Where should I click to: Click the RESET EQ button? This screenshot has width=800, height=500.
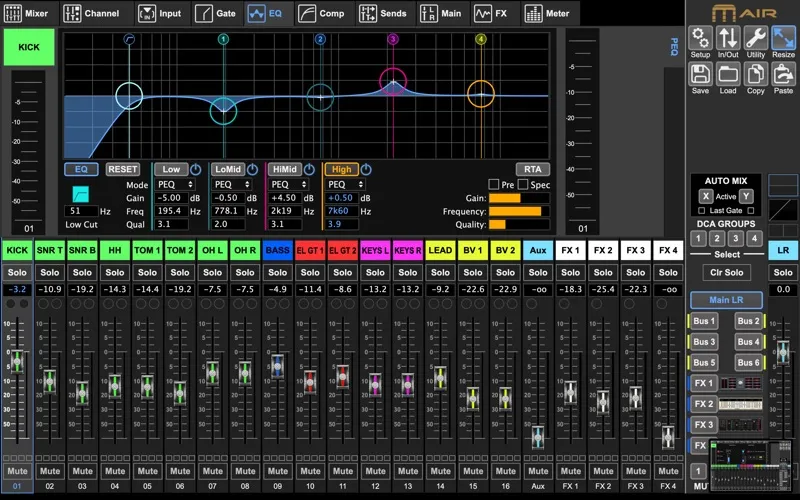(123, 169)
